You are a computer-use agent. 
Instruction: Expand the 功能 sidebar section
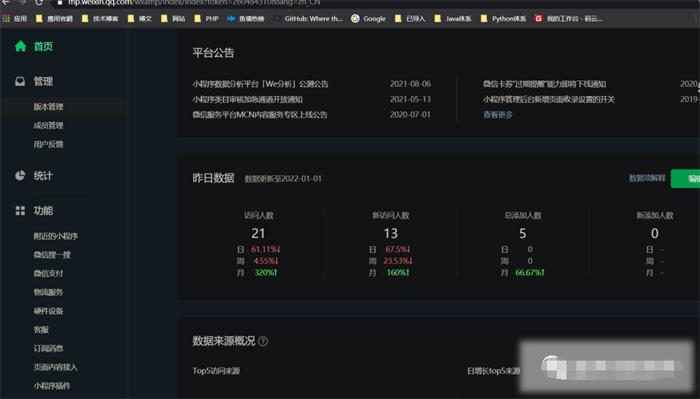43,211
